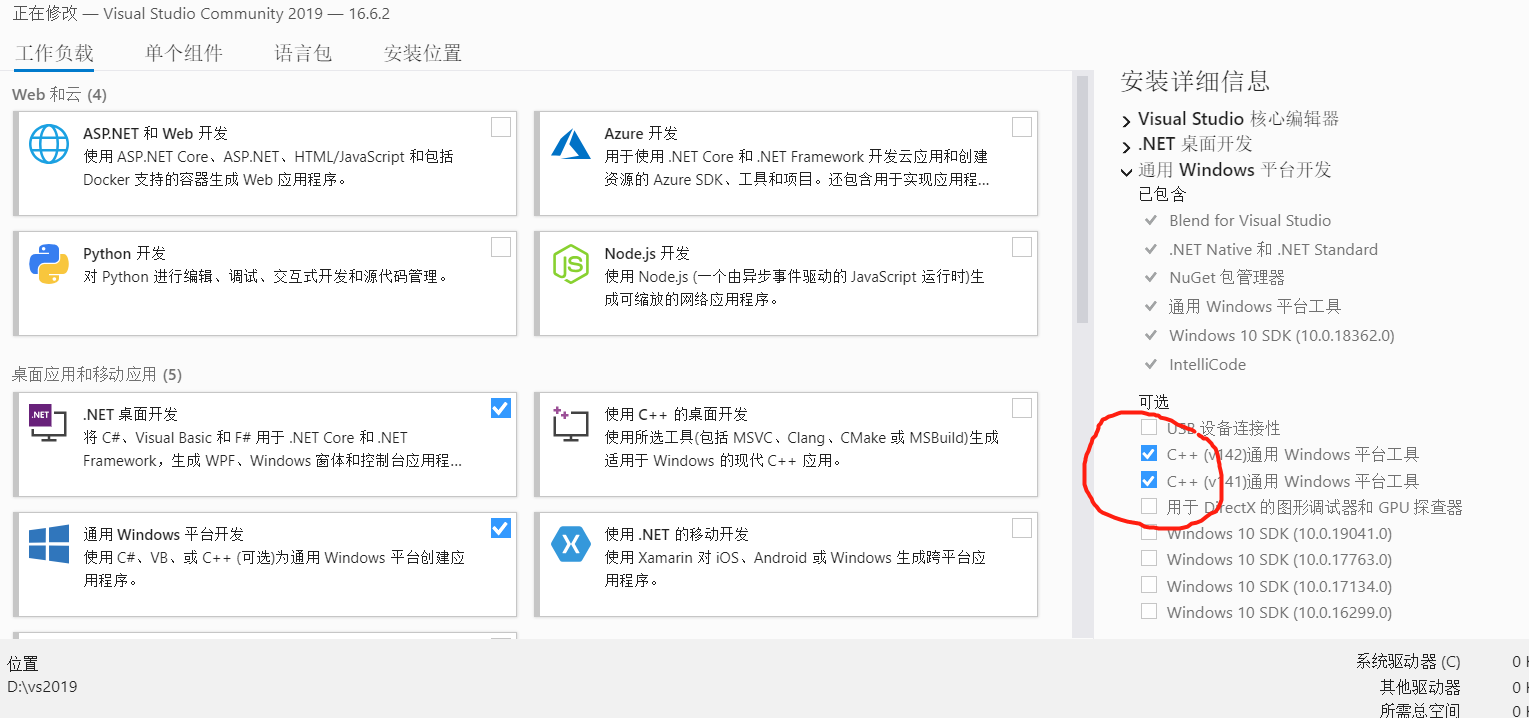Check the Python 开发 workload

pyautogui.click(x=501, y=247)
